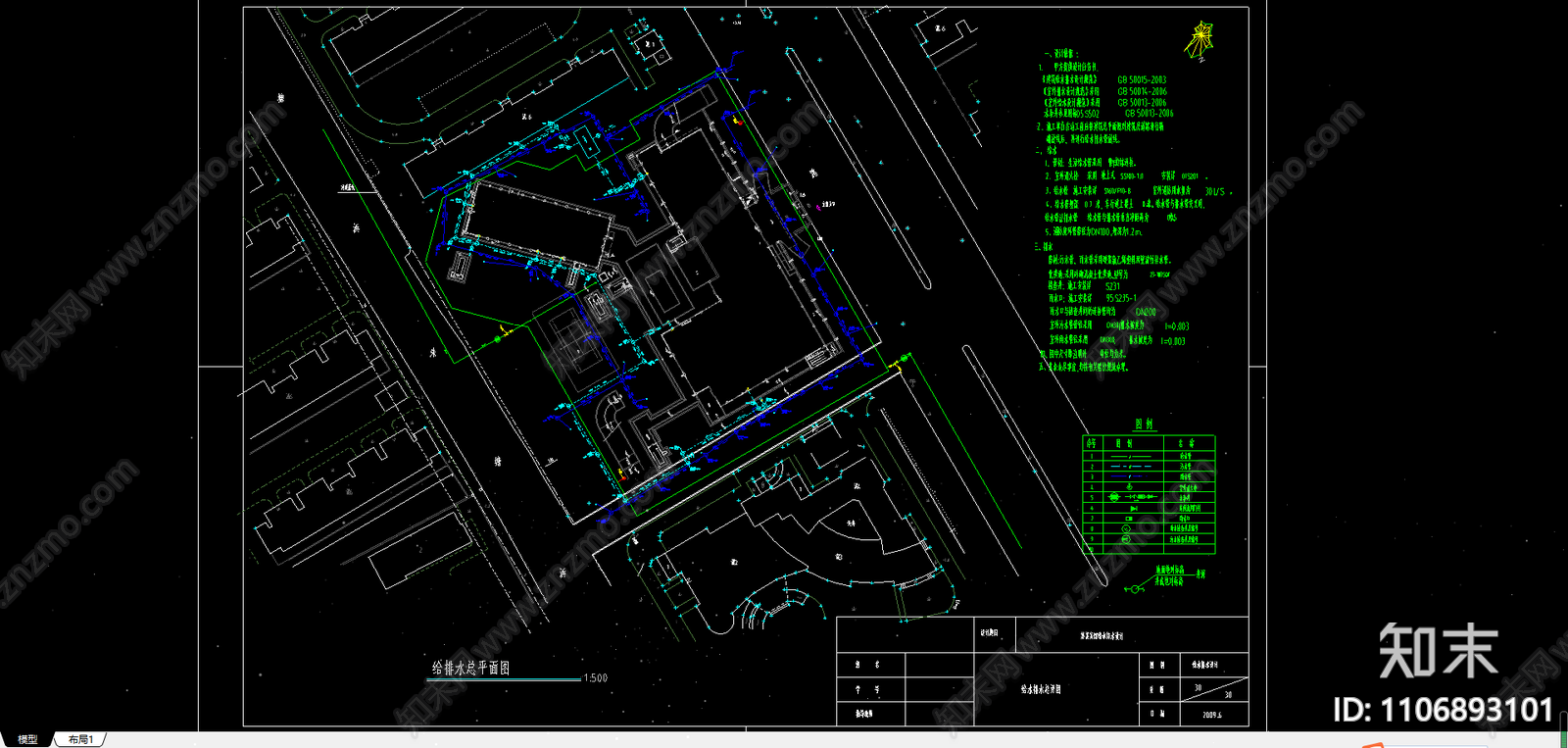
Task: Select the GB 50015-2003 code reference
Action: (1142, 80)
